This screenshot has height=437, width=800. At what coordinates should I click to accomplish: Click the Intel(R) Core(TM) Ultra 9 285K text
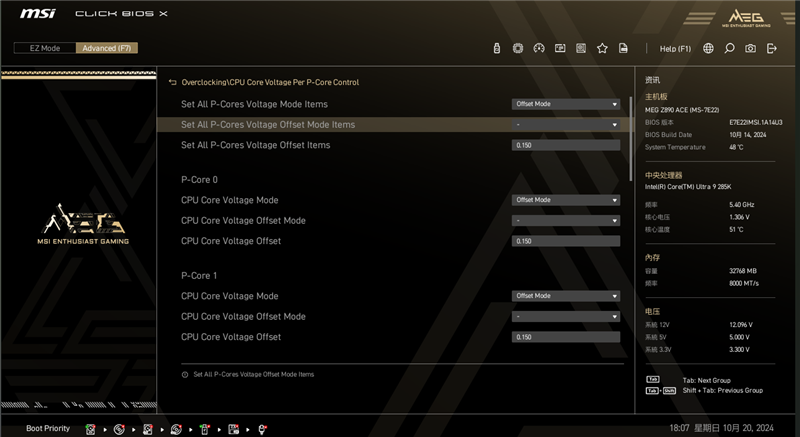coord(688,187)
